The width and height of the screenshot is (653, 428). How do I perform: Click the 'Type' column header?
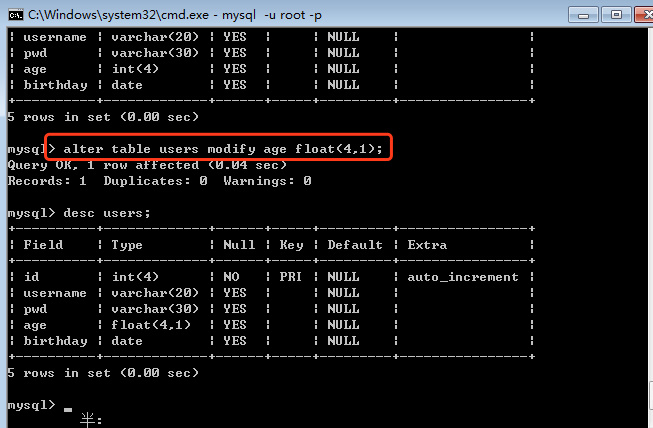pos(127,245)
